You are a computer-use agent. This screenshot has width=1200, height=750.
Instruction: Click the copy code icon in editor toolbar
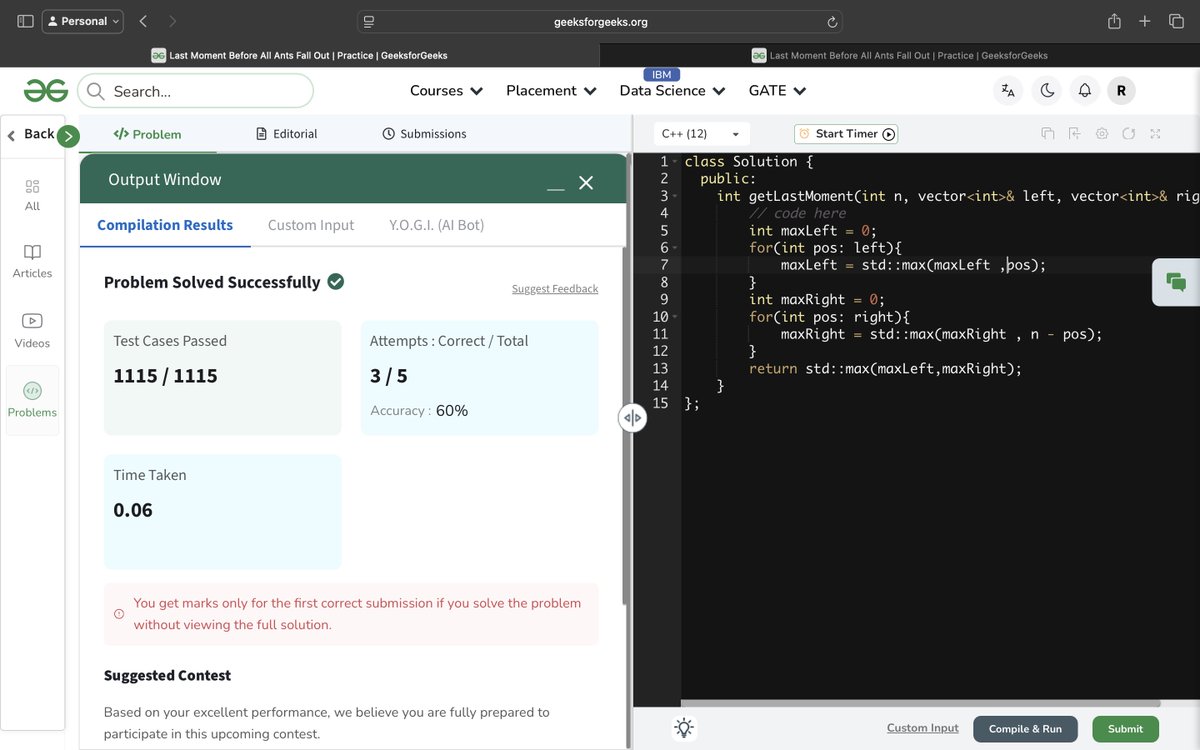[x=1048, y=134]
